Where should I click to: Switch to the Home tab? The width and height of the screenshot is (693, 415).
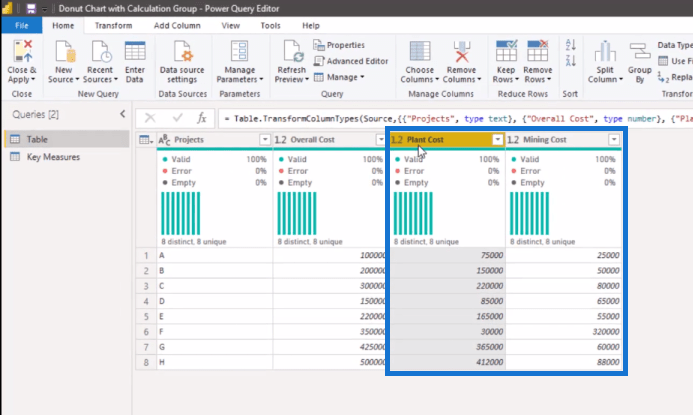63,26
